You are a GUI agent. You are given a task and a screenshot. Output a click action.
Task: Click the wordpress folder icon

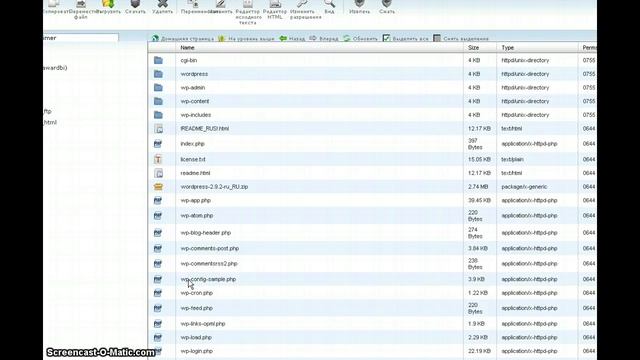click(x=158, y=74)
